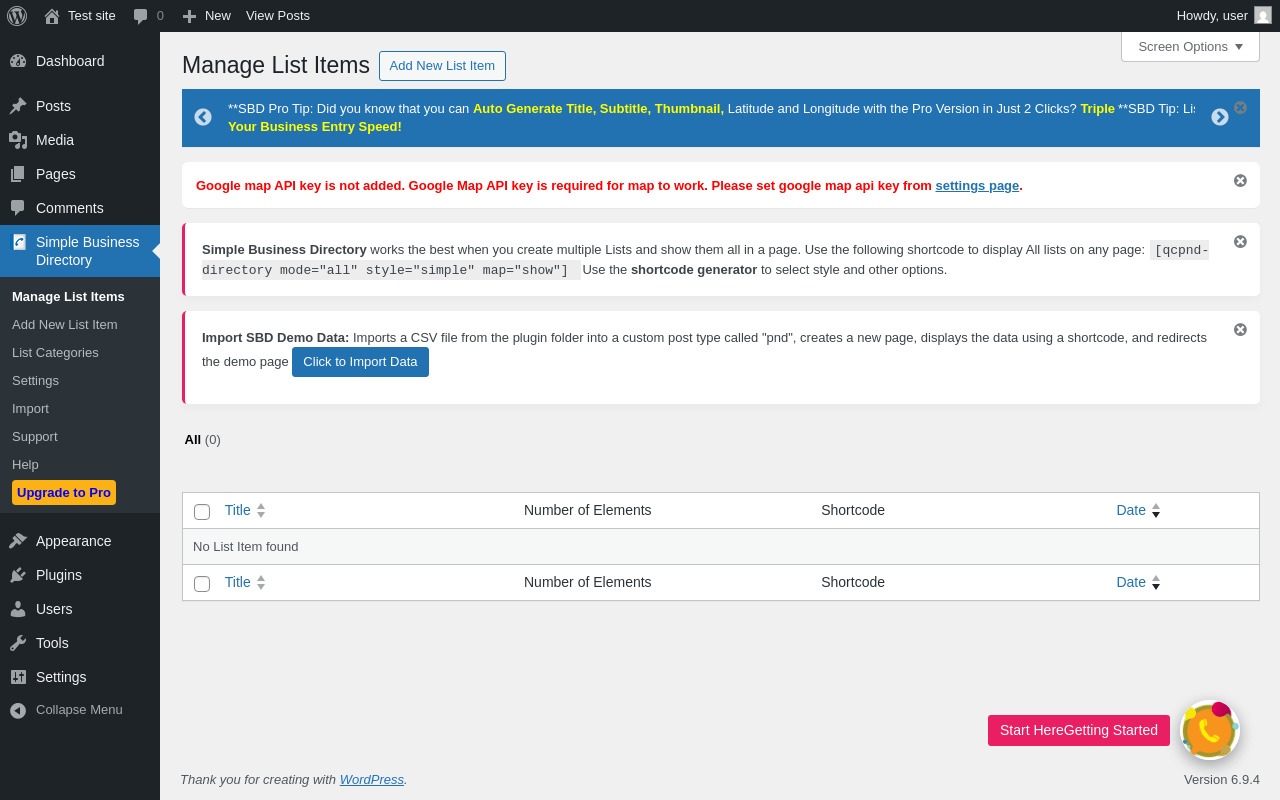Open the WordPress link in footer
Image resolution: width=1280 pixels, height=800 pixels.
372,779
